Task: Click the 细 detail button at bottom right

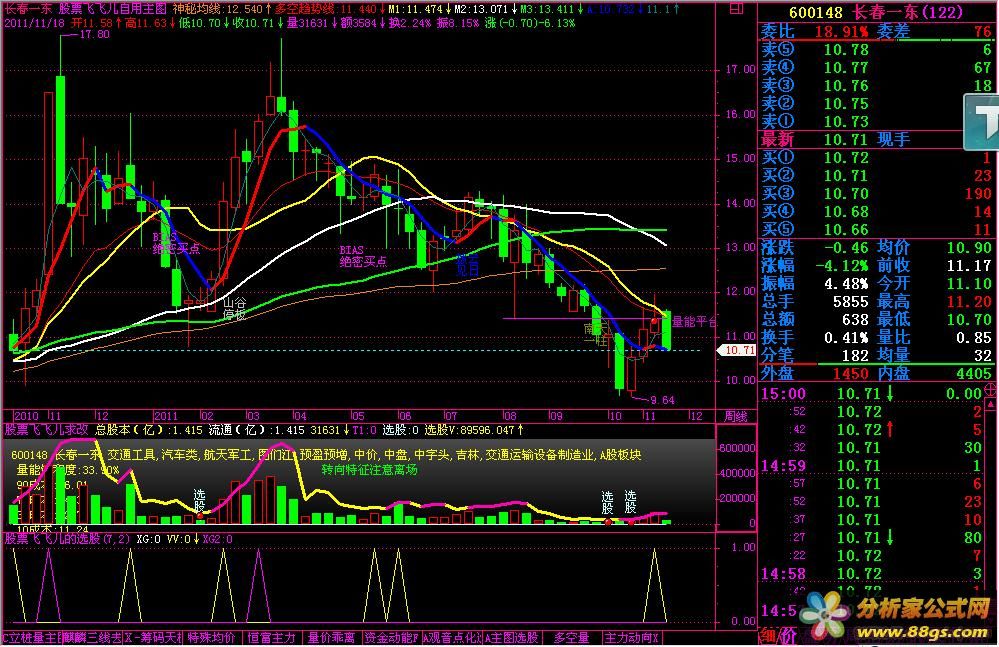Action: [770, 637]
